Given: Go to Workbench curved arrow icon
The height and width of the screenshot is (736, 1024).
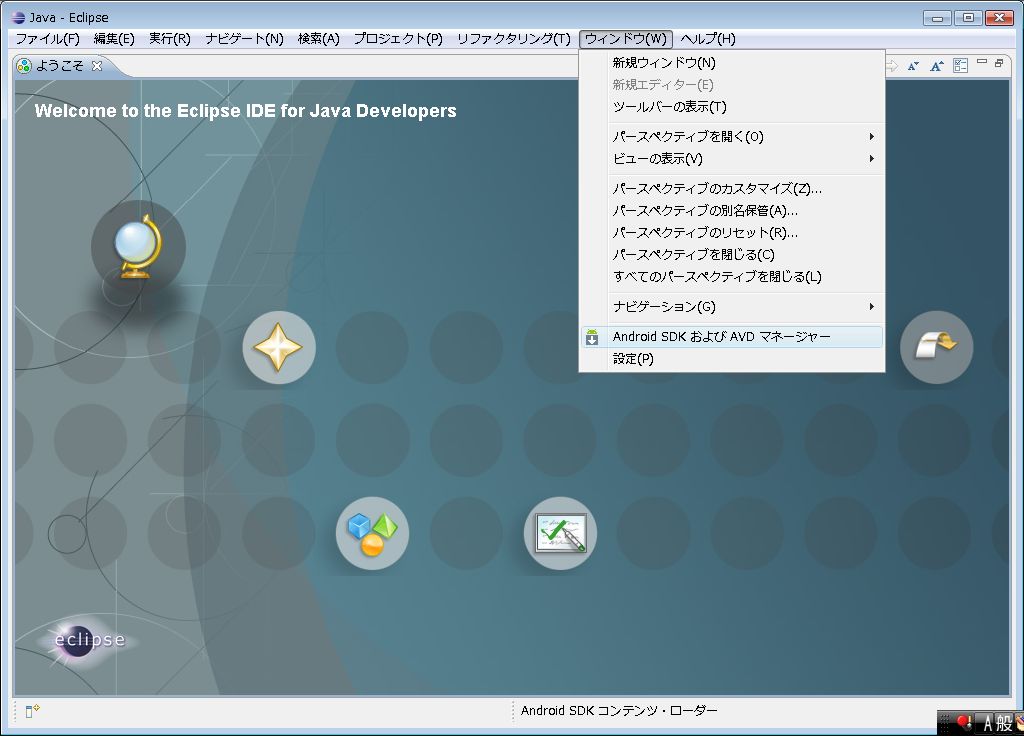Looking at the screenshot, I should point(936,347).
